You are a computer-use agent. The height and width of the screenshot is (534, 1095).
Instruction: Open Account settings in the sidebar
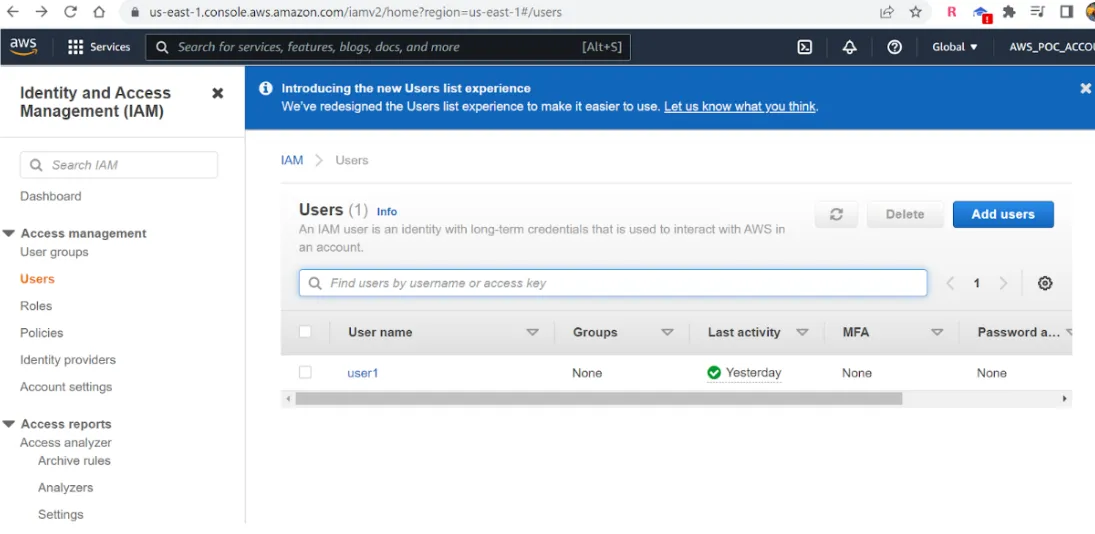[66, 387]
